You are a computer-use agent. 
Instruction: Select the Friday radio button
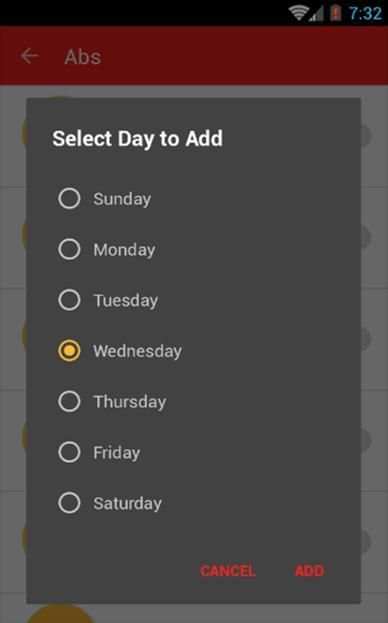point(69,452)
